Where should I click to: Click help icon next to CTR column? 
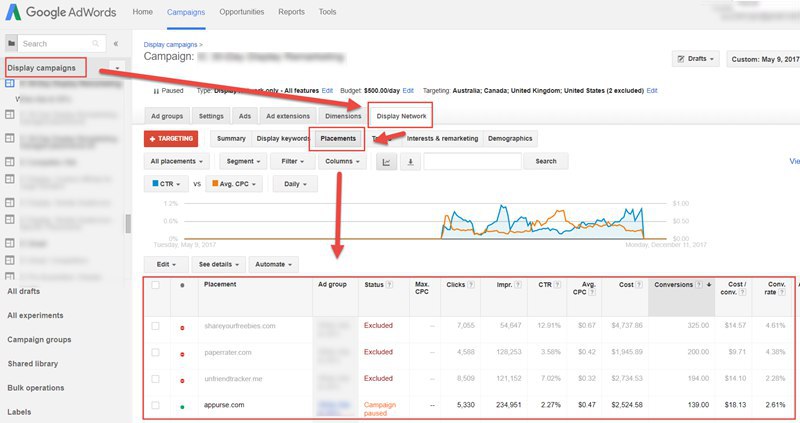coord(557,285)
